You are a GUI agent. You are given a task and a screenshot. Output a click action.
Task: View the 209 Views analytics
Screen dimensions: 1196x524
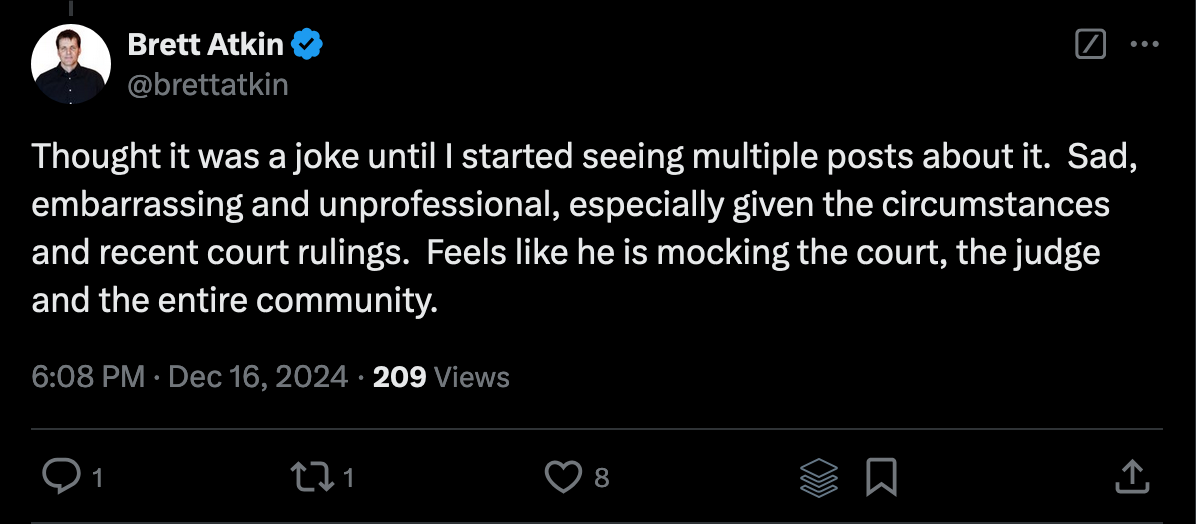click(441, 377)
